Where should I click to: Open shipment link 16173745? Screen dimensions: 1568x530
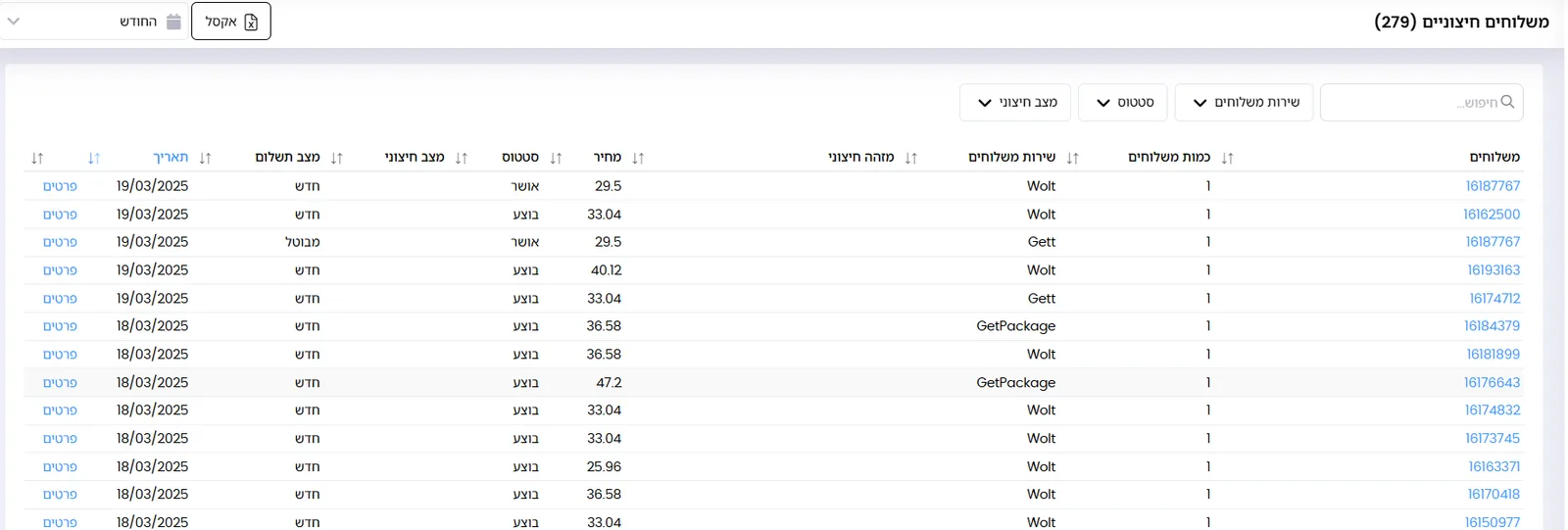point(1493,439)
